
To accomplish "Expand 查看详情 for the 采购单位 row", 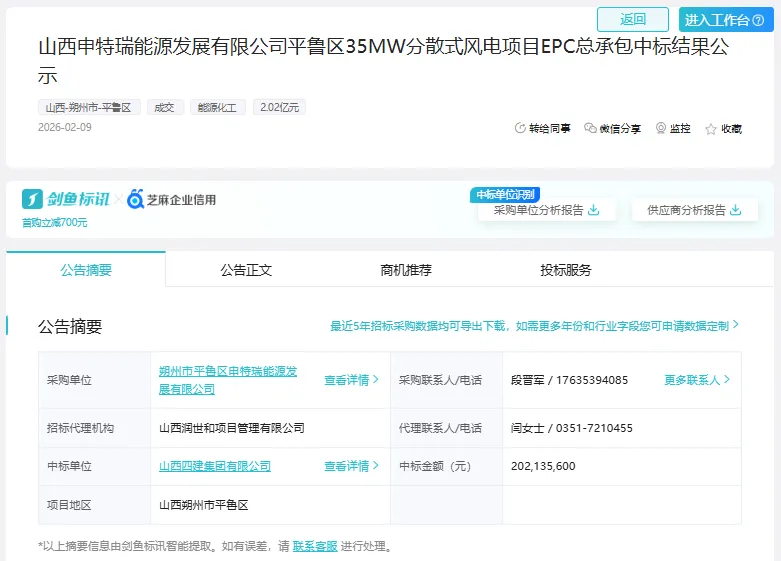I will [351, 380].
